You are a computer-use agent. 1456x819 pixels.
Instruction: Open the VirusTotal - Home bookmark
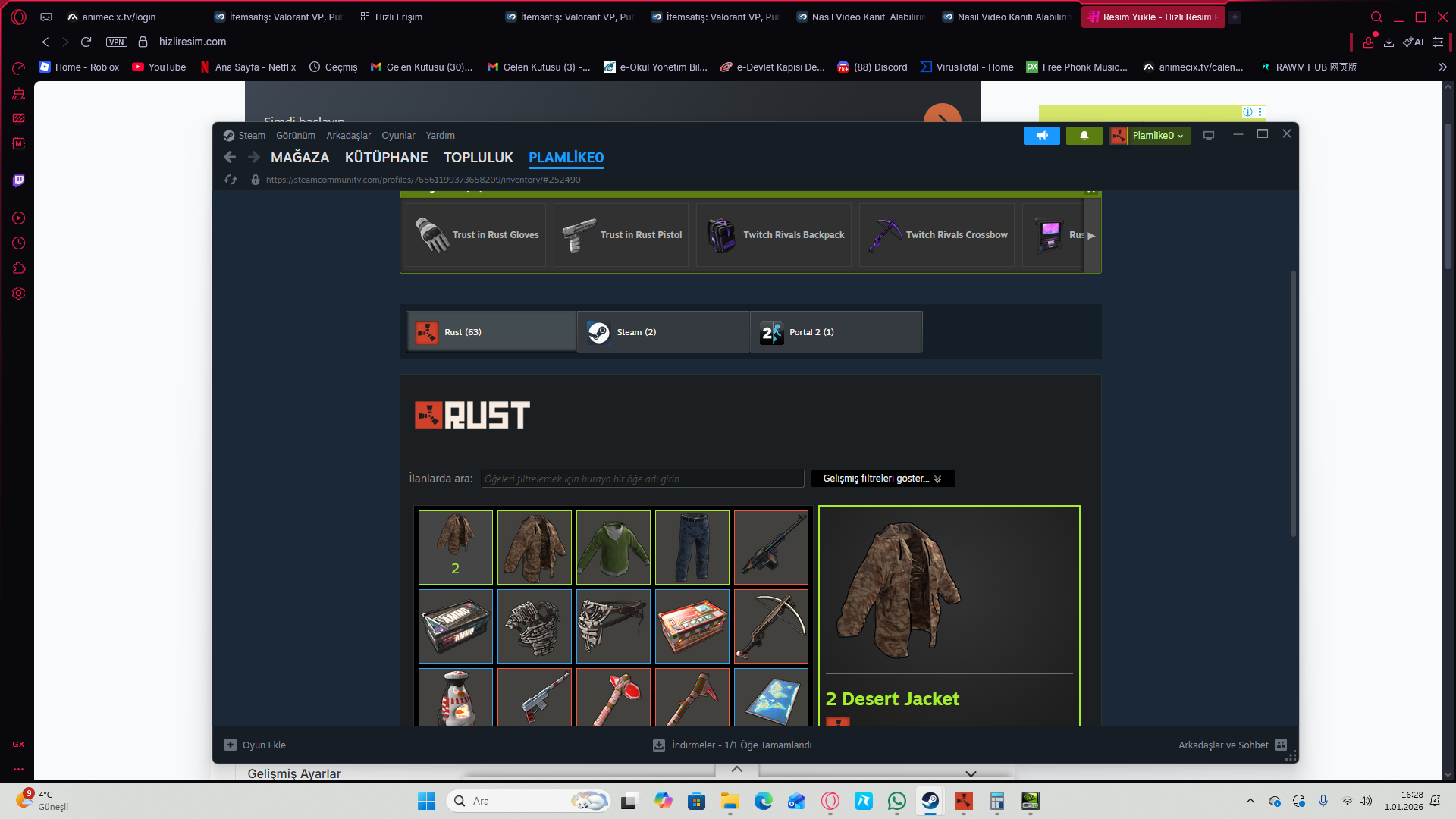pyautogui.click(x=967, y=67)
